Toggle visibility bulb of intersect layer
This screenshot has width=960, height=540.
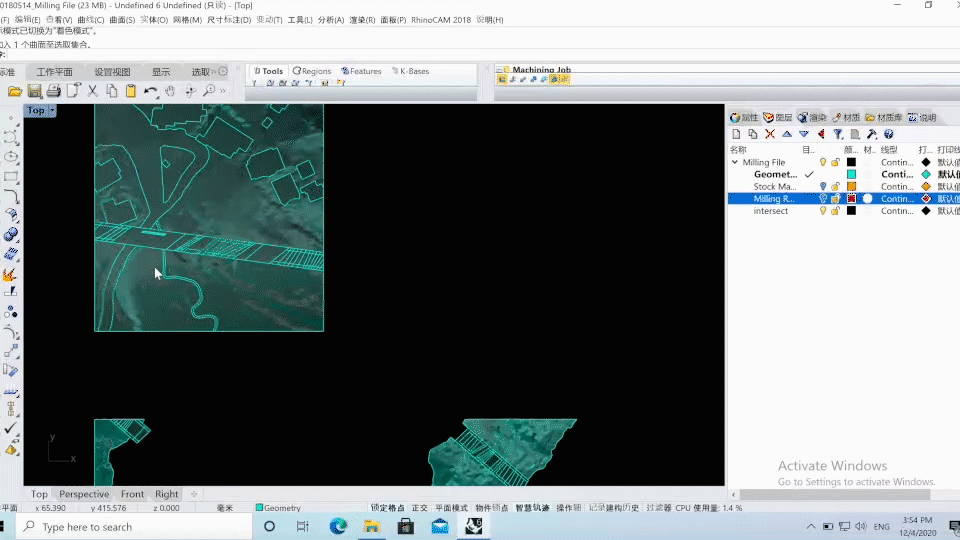[x=823, y=211]
